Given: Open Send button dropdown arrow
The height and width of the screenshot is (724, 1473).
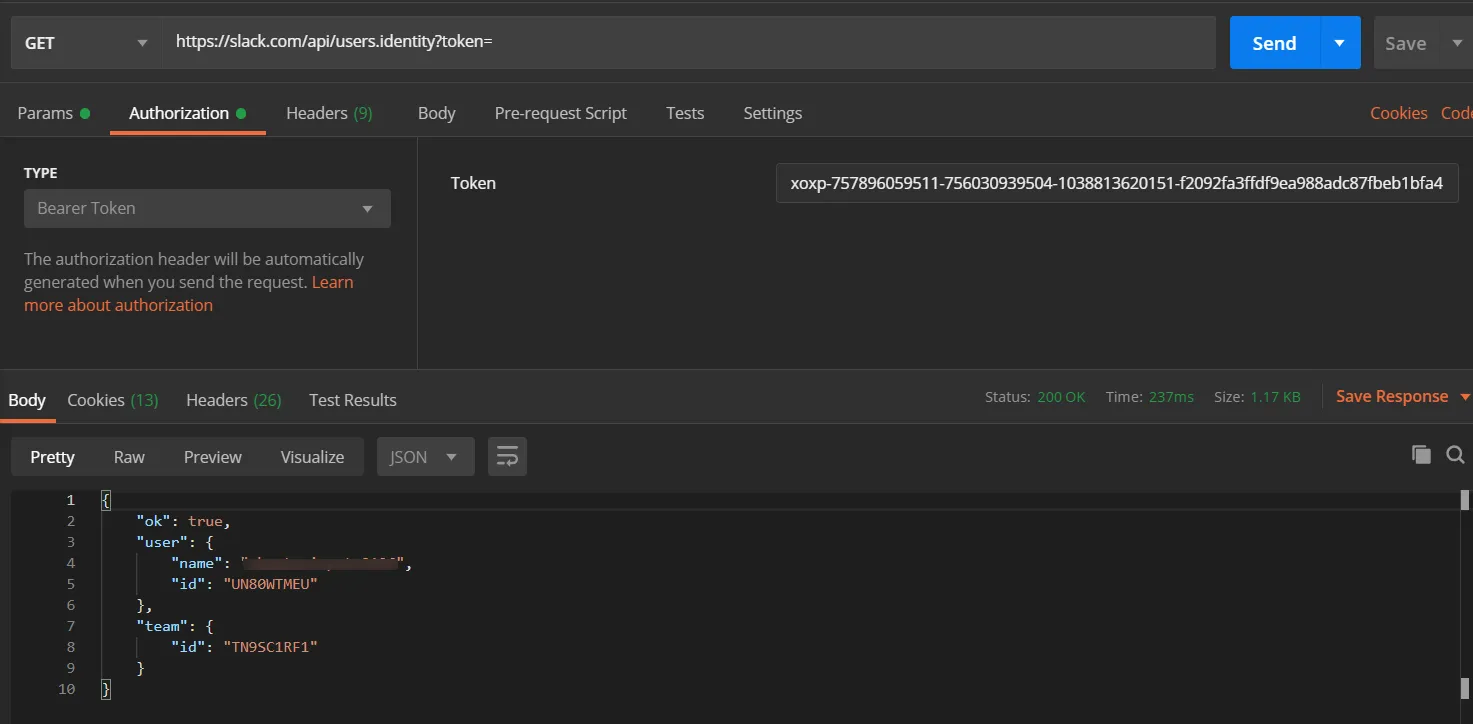Looking at the screenshot, I should coord(1340,43).
